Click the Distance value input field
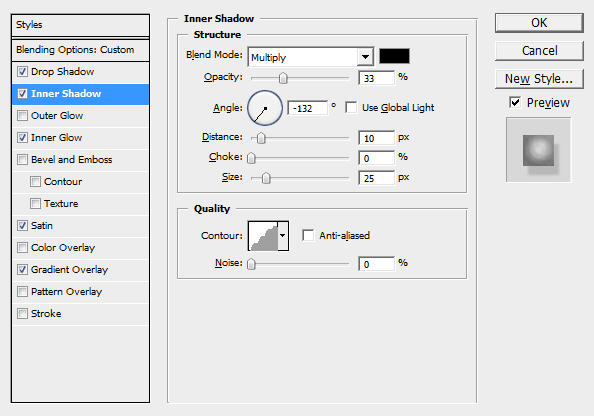 376,138
